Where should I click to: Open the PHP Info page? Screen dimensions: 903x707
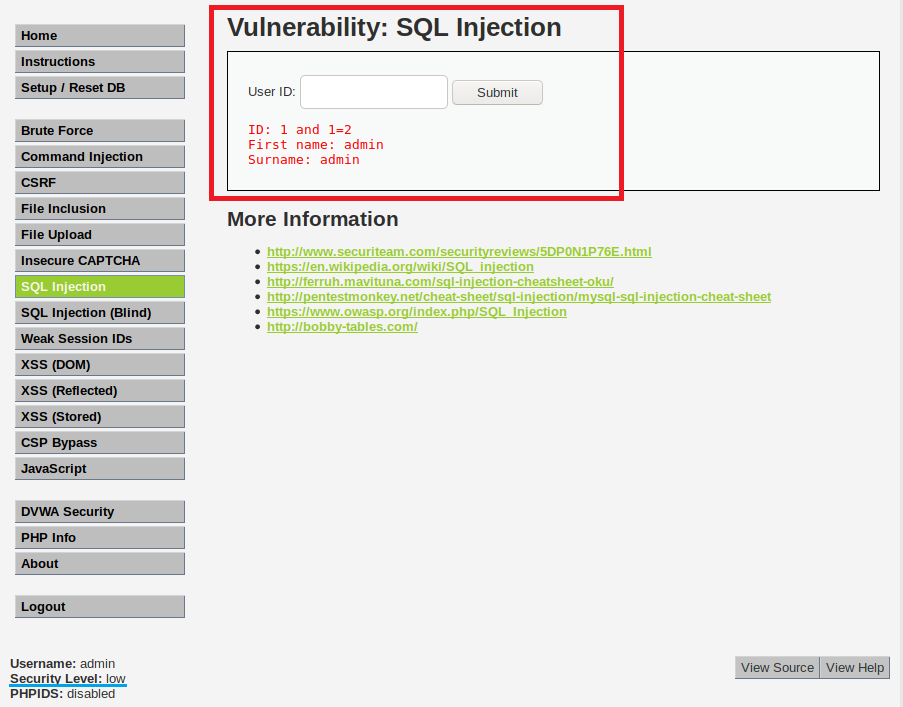(100, 538)
